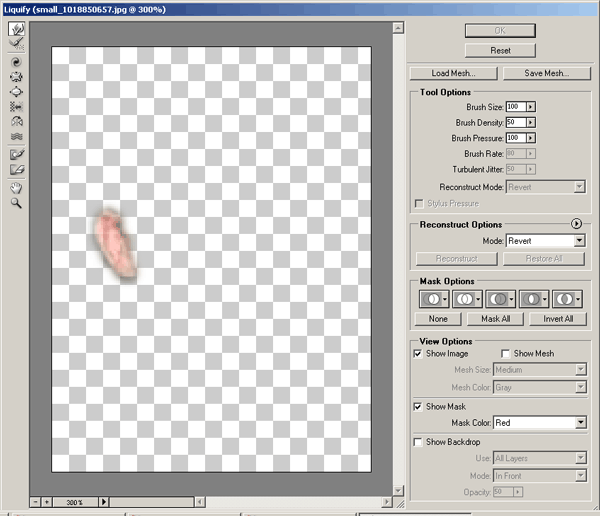This screenshot has width=600, height=516.
Task: Pick the Turbulence tool
Action: (16, 136)
